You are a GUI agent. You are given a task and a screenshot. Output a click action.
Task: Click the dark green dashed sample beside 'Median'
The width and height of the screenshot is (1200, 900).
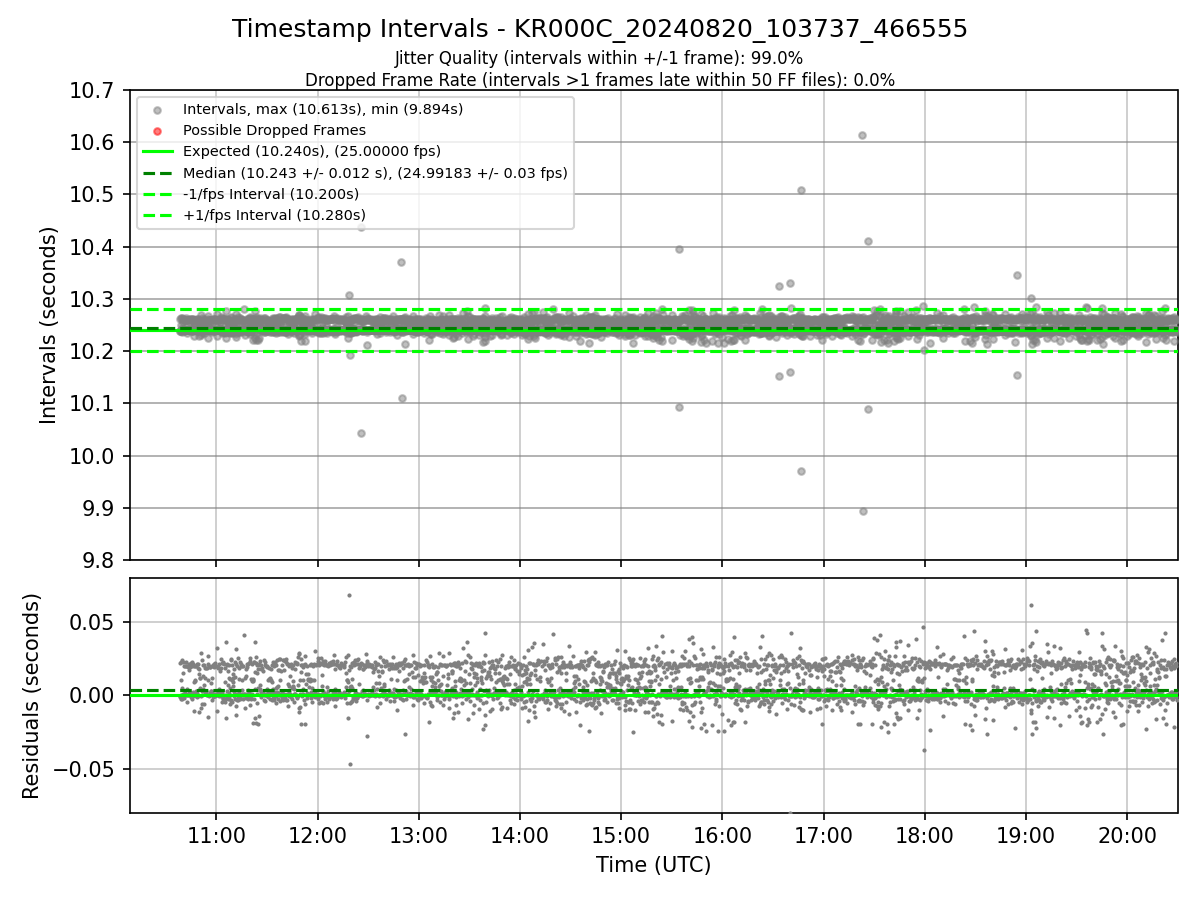pyautogui.click(x=158, y=173)
